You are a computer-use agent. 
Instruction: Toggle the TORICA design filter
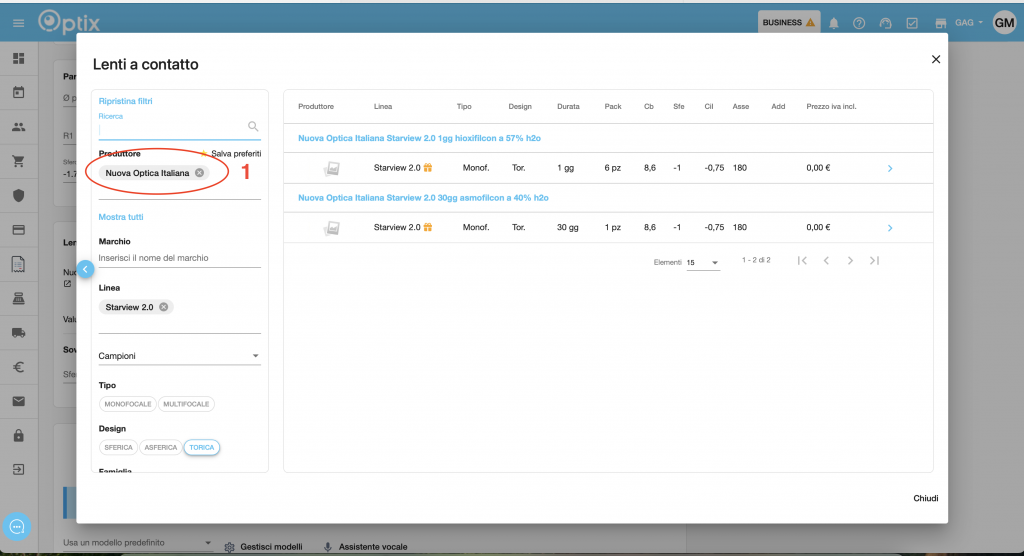(202, 447)
